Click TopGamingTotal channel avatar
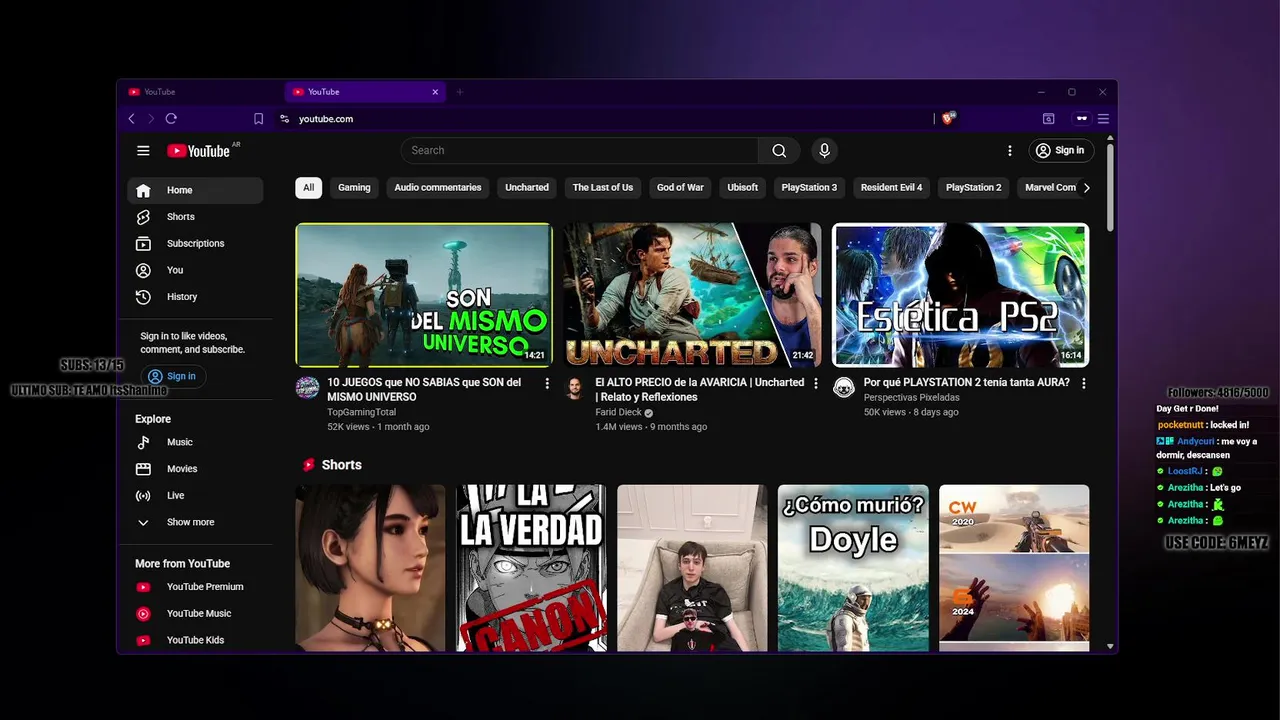Image resolution: width=1280 pixels, height=720 pixels. [307, 388]
